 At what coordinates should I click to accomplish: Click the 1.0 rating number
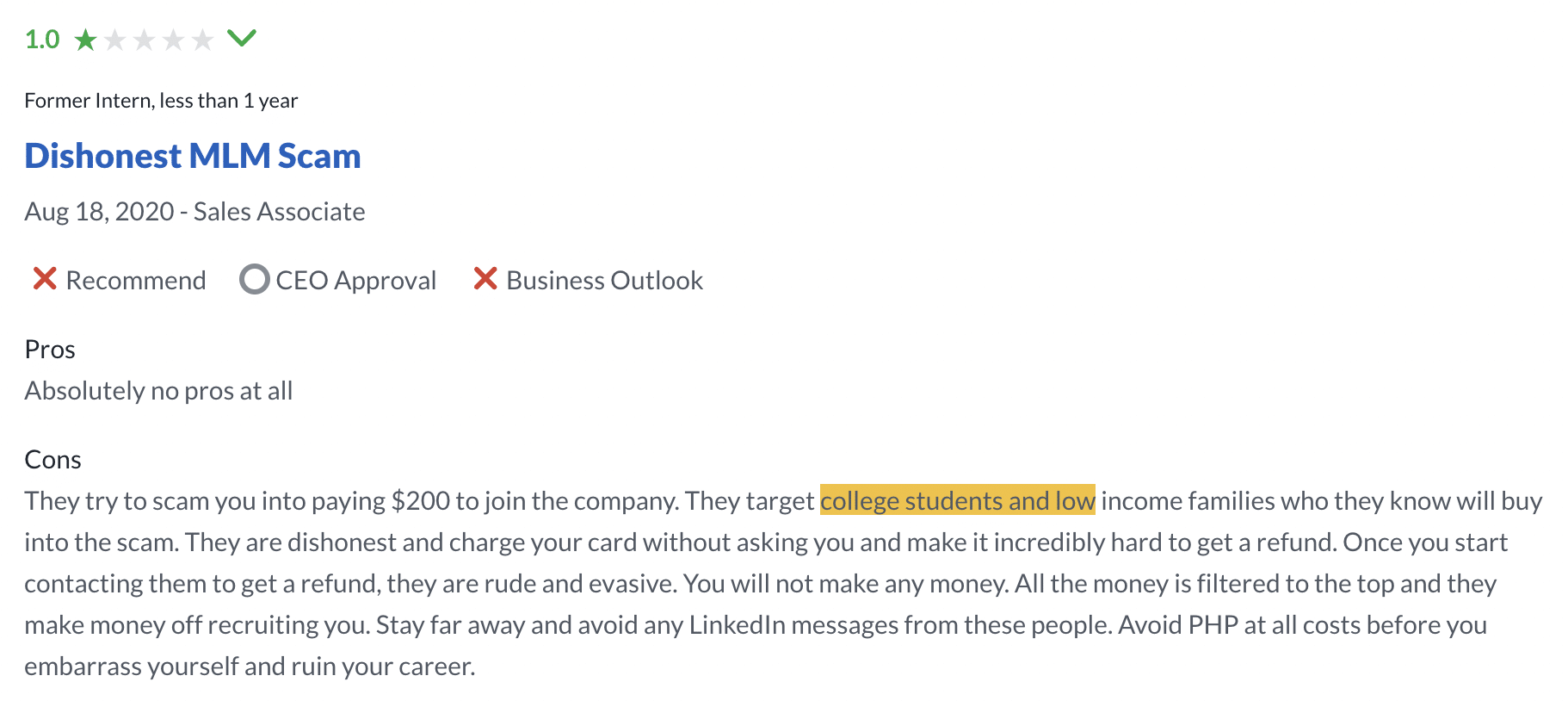click(x=42, y=40)
